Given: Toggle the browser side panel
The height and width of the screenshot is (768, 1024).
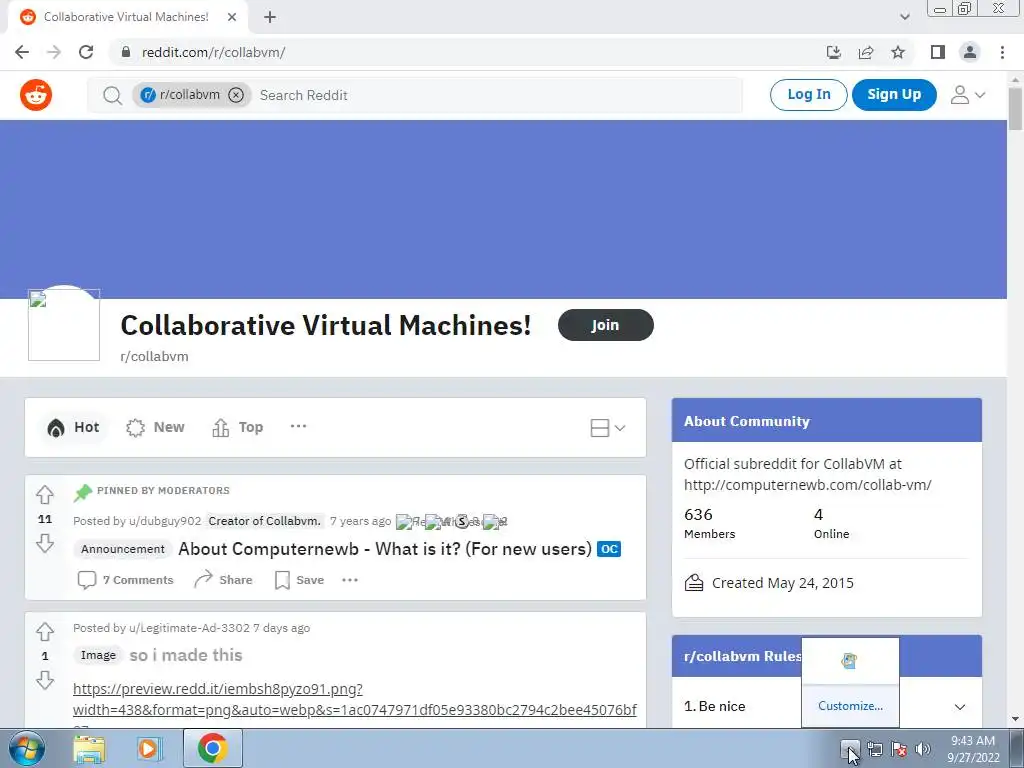Looking at the screenshot, I should [938, 52].
